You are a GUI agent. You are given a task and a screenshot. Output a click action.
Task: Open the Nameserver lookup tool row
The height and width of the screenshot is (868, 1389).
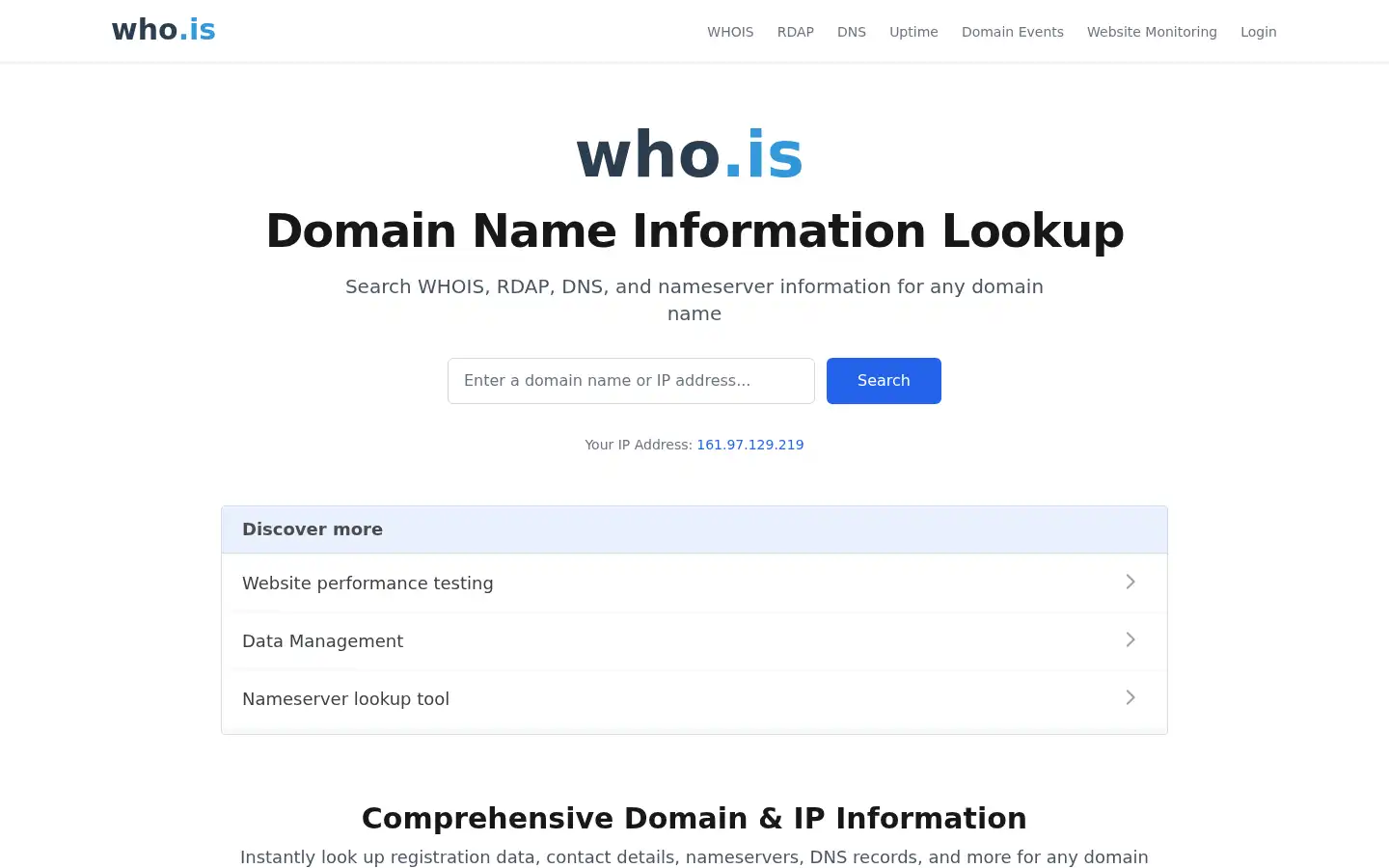(x=694, y=699)
